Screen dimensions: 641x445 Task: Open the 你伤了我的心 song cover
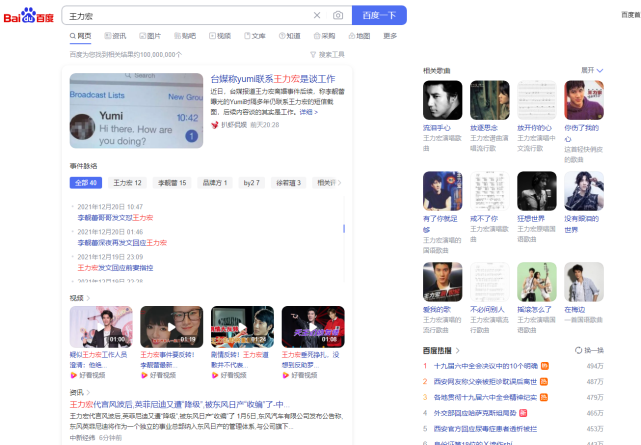pyautogui.click(x=584, y=100)
